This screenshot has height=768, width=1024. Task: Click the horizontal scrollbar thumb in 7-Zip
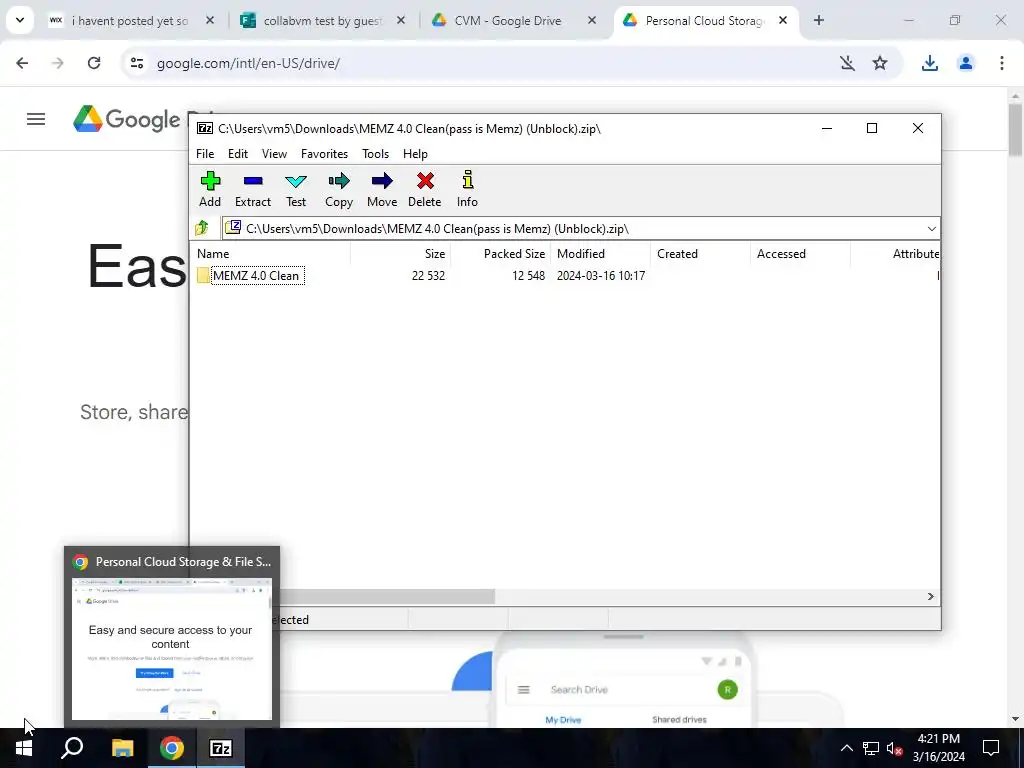pos(387,596)
